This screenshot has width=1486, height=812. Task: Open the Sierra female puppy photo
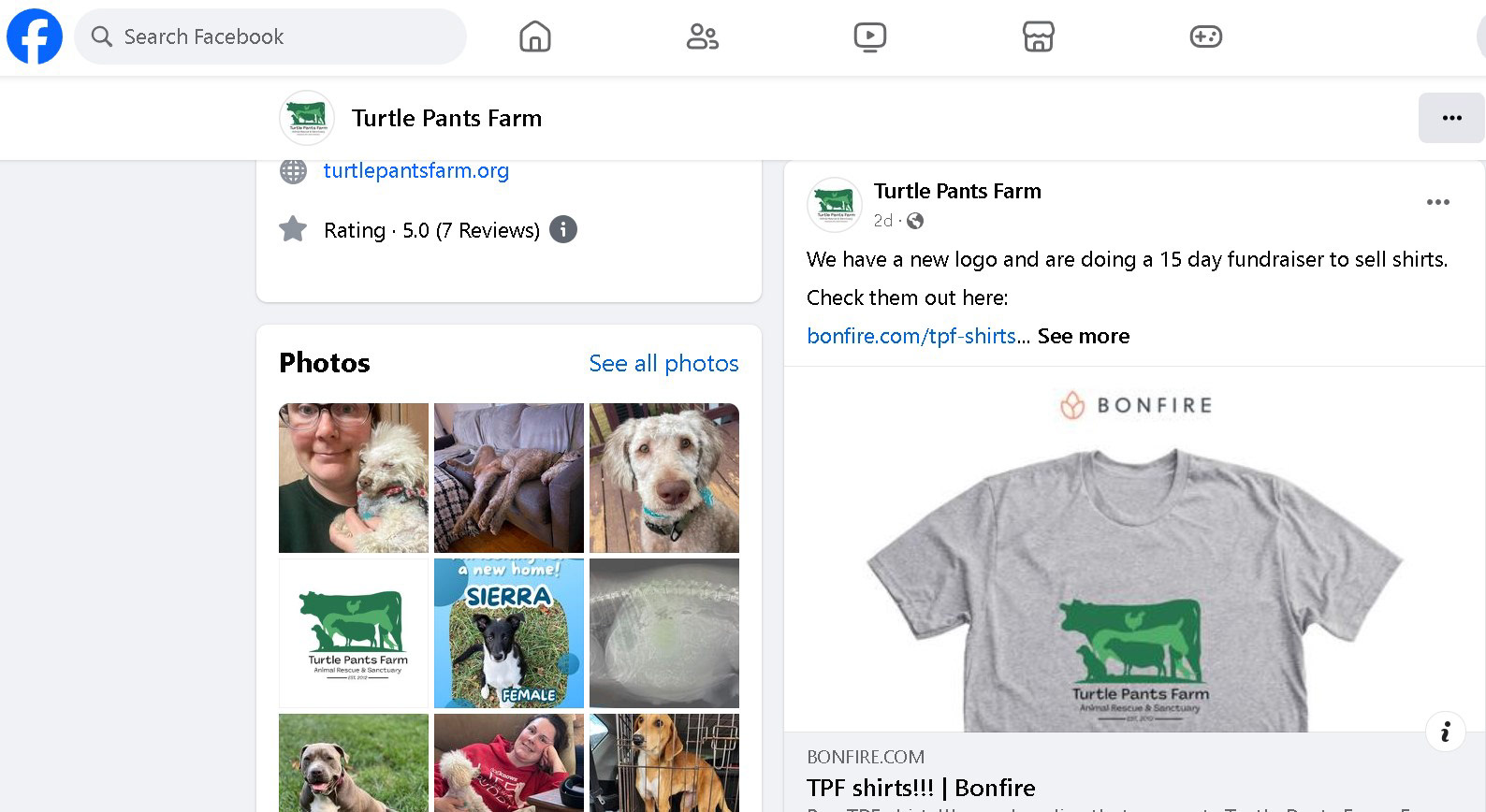(x=508, y=633)
